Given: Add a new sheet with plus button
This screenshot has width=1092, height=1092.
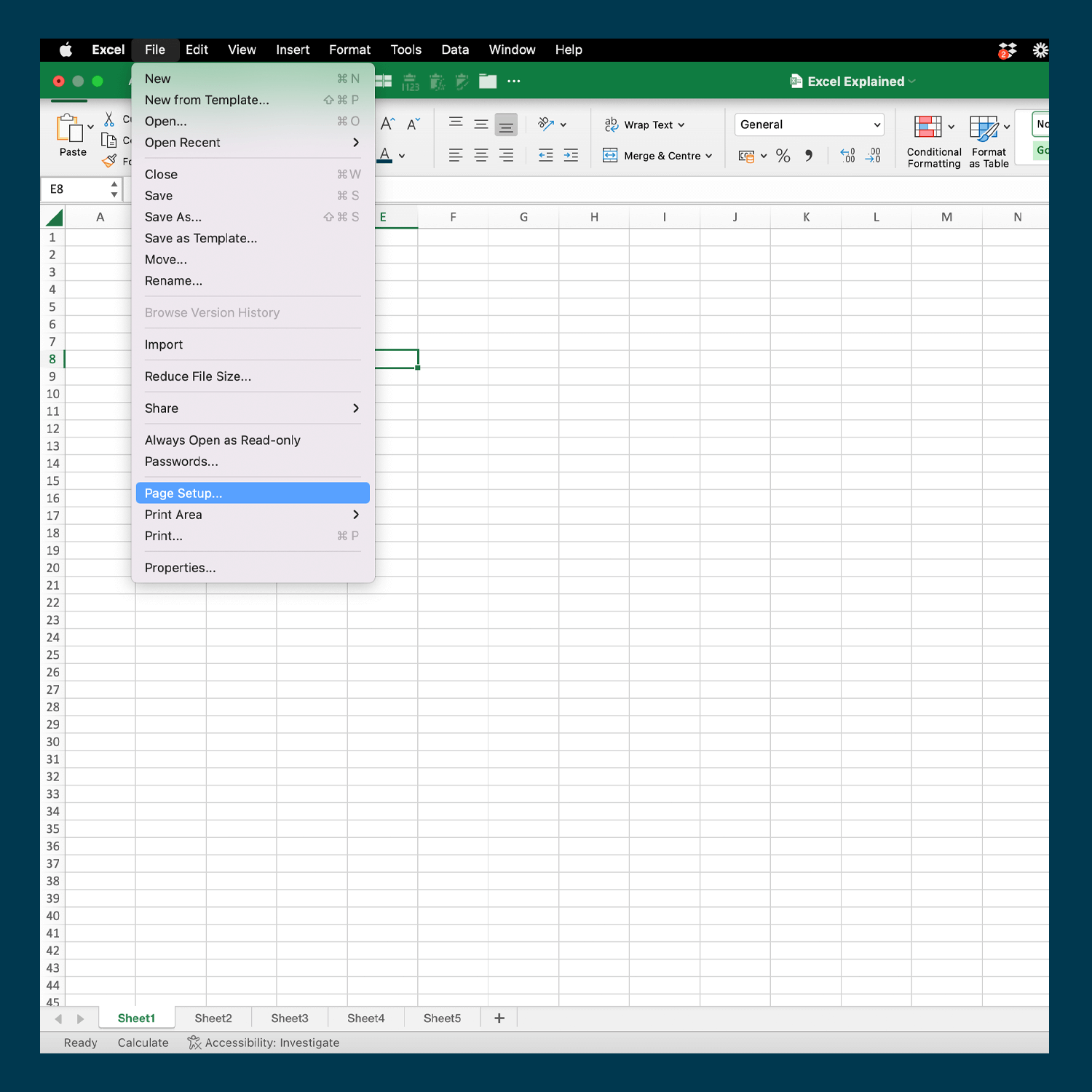Looking at the screenshot, I should (x=499, y=1018).
